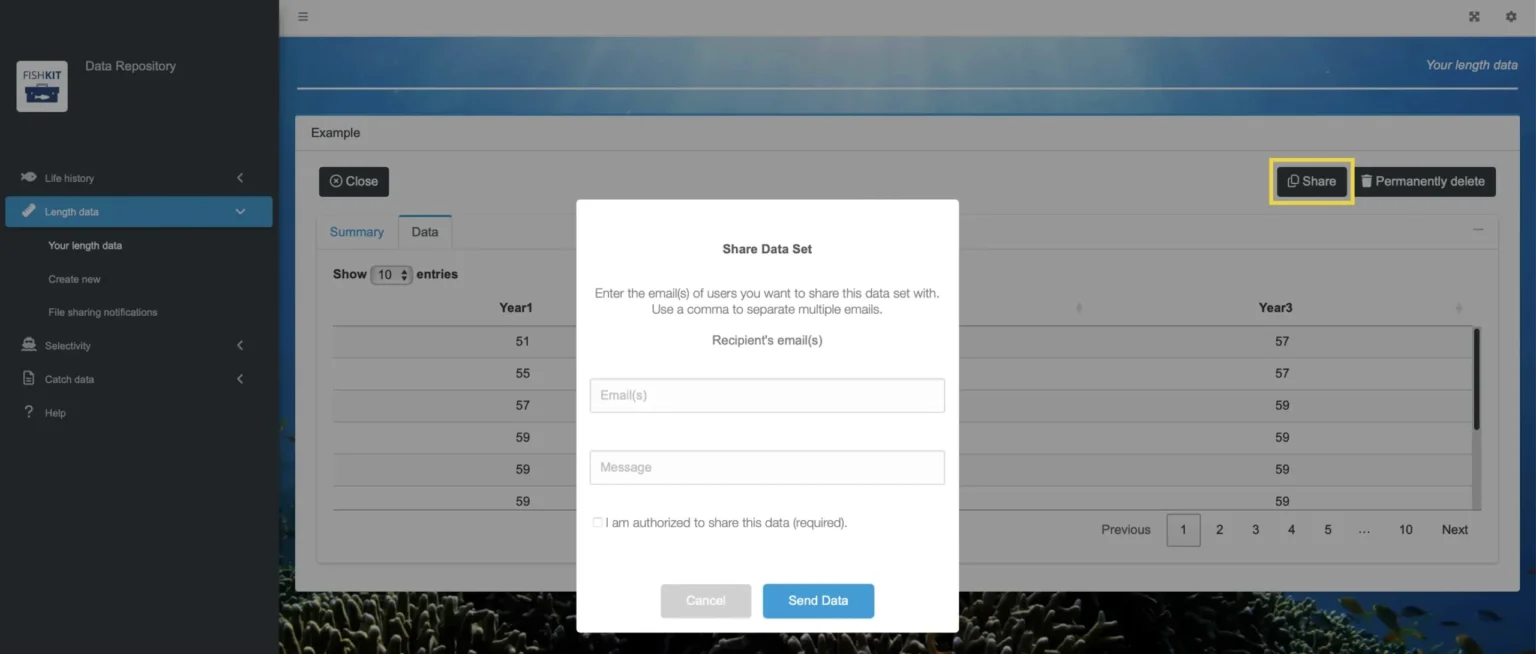Click the table vertical scrollbar
Image resolution: width=1536 pixels, height=654 pixels.
click(x=1476, y=379)
